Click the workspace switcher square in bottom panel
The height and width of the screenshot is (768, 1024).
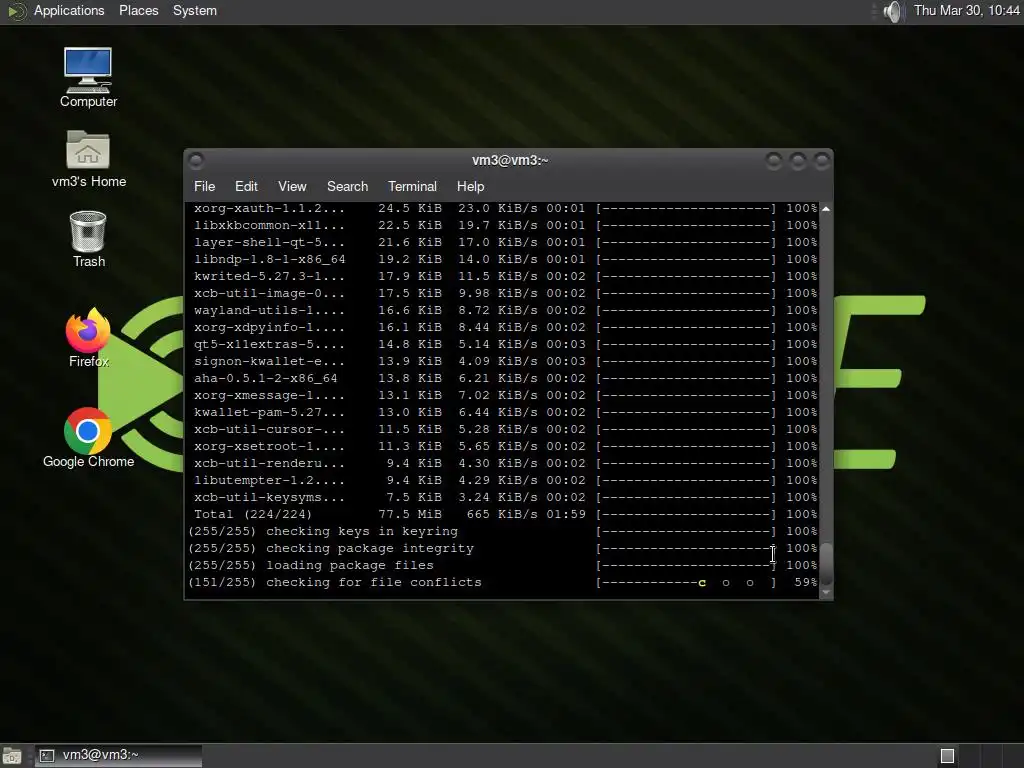[x=947, y=756]
